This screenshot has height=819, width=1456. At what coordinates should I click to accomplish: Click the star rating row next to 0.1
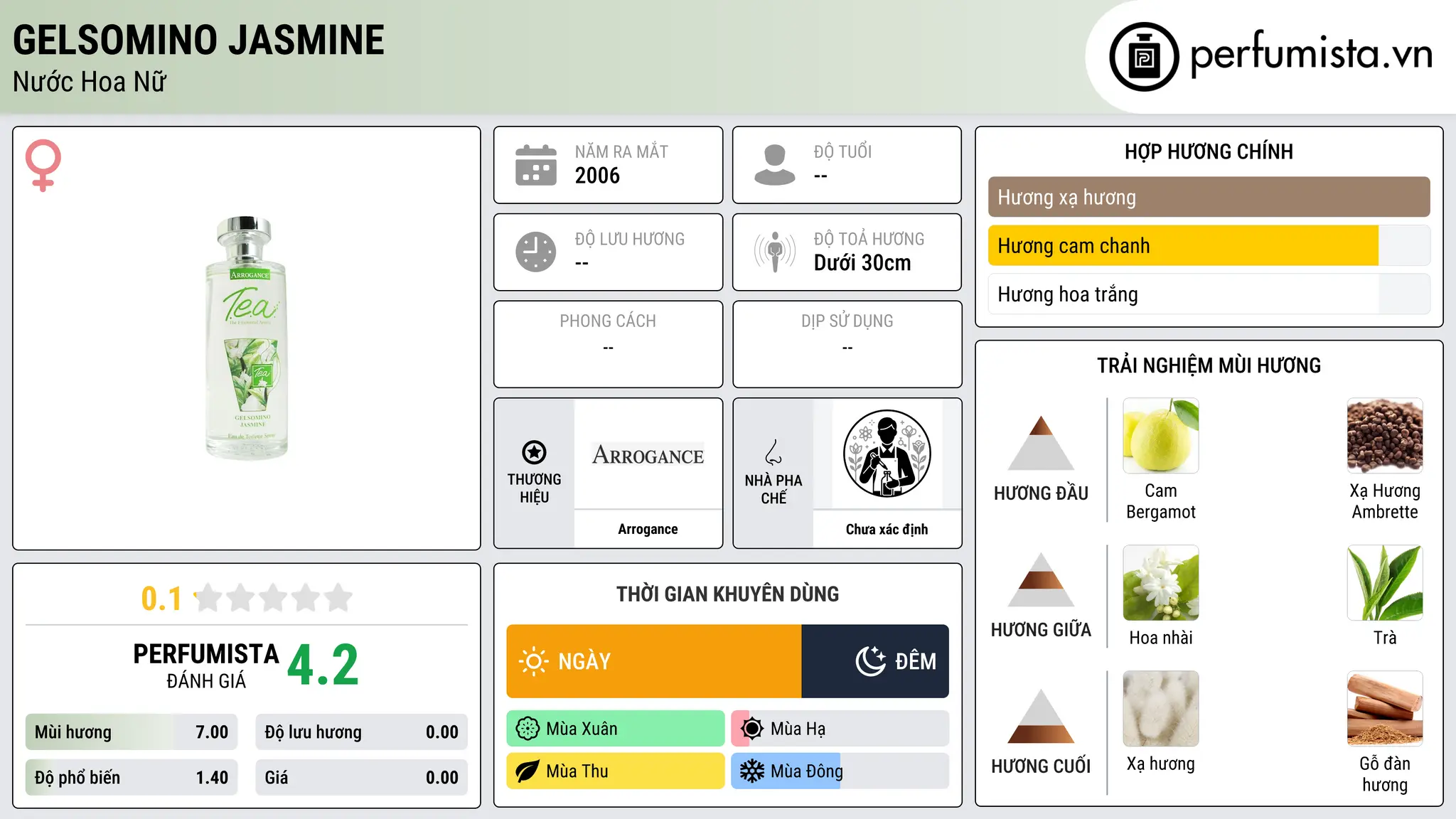coord(274,598)
